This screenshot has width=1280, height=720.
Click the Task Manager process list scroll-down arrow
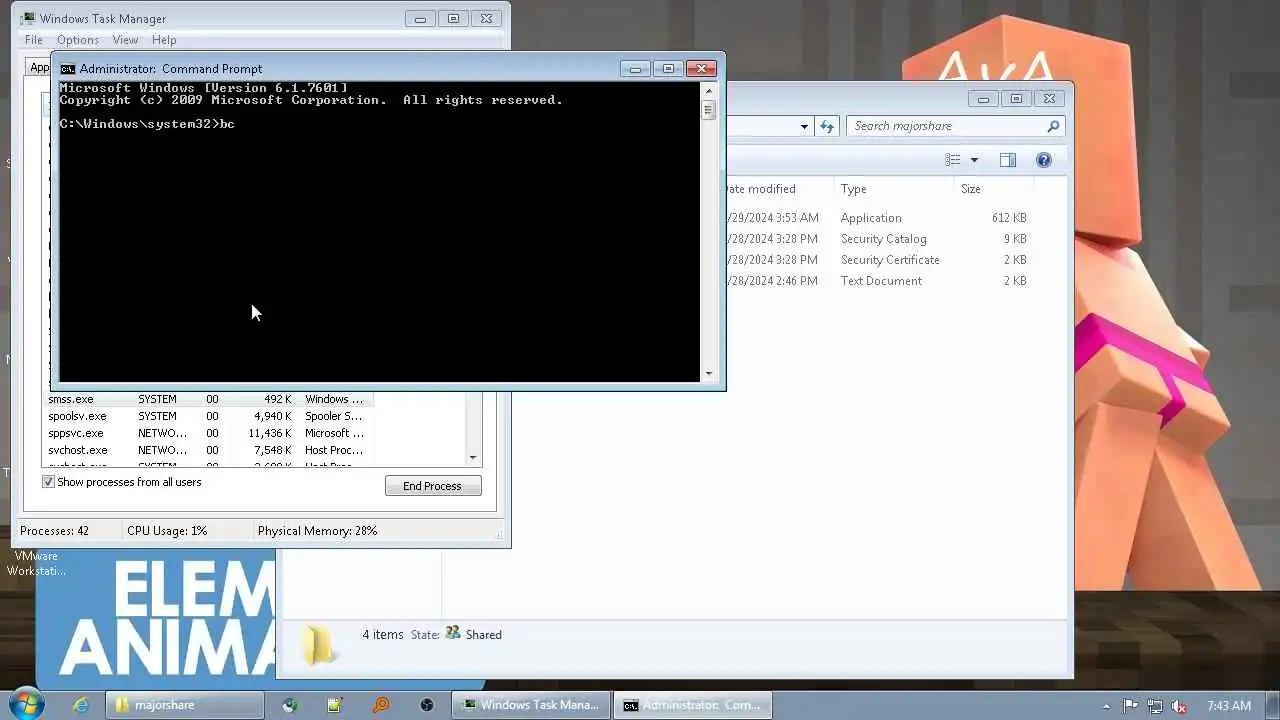click(x=473, y=457)
